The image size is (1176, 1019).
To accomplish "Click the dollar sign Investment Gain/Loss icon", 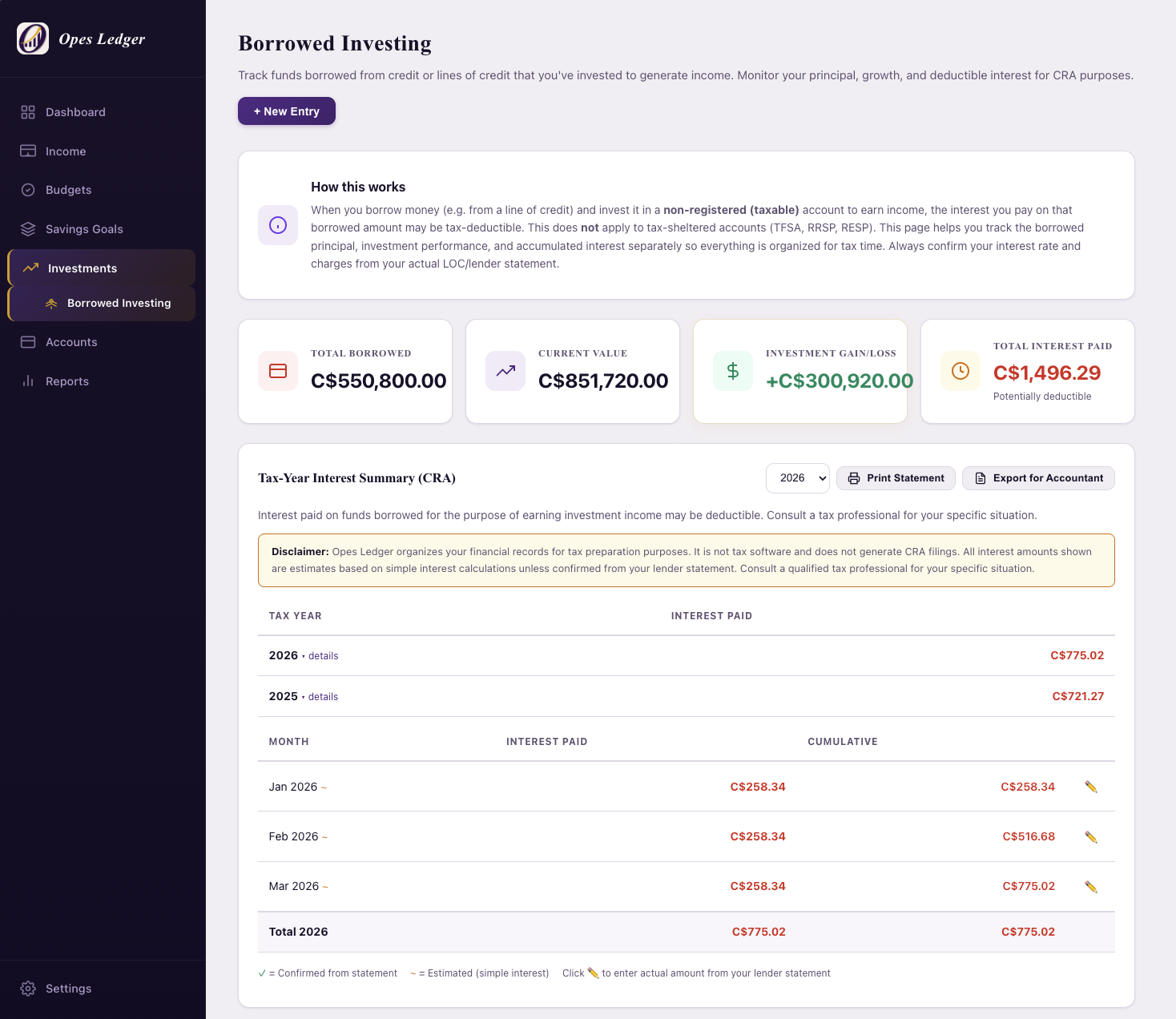I will click(x=733, y=371).
